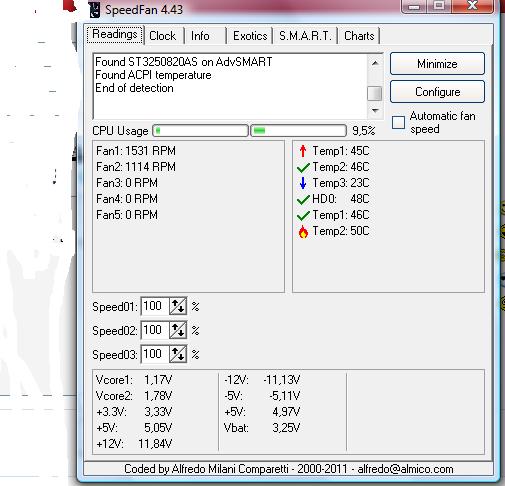Switch to the Info tab

point(200,36)
